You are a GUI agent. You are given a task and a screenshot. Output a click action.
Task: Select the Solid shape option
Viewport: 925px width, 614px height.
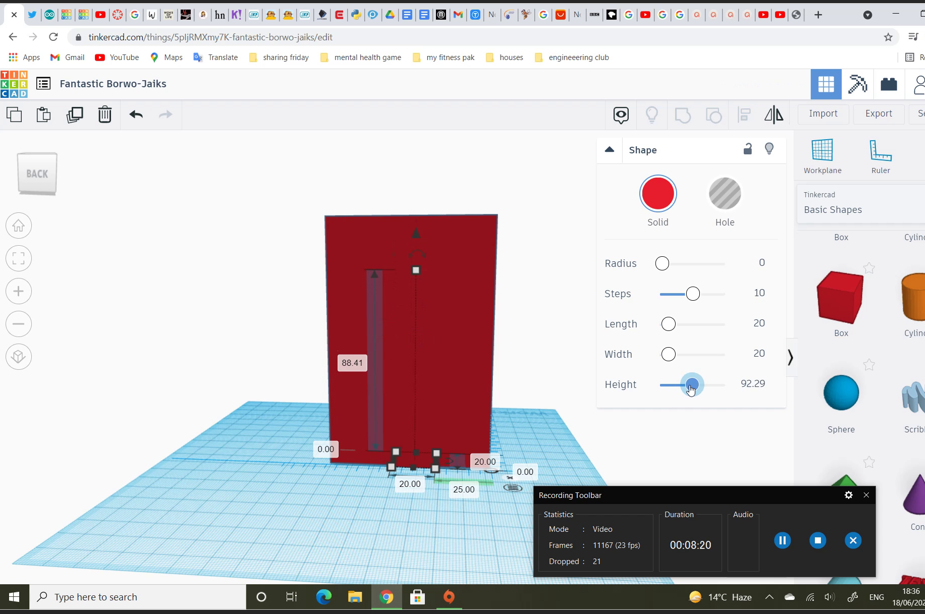(x=658, y=194)
